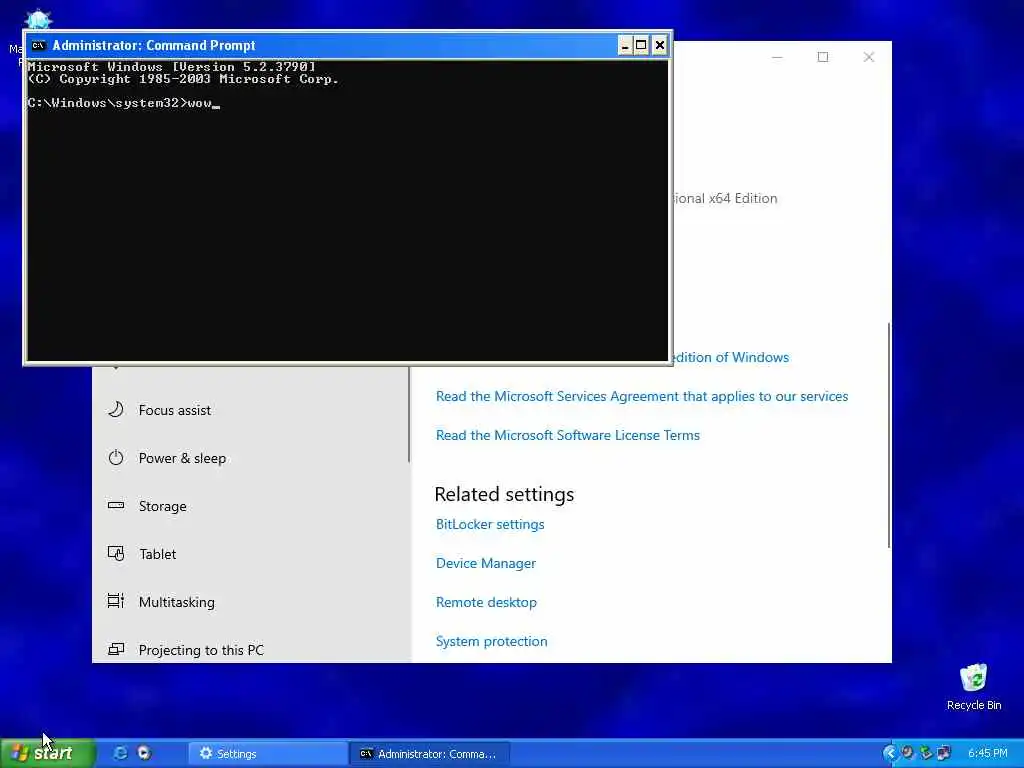This screenshot has height=768, width=1024.
Task: Open Remote desktop link
Action: [486, 603]
